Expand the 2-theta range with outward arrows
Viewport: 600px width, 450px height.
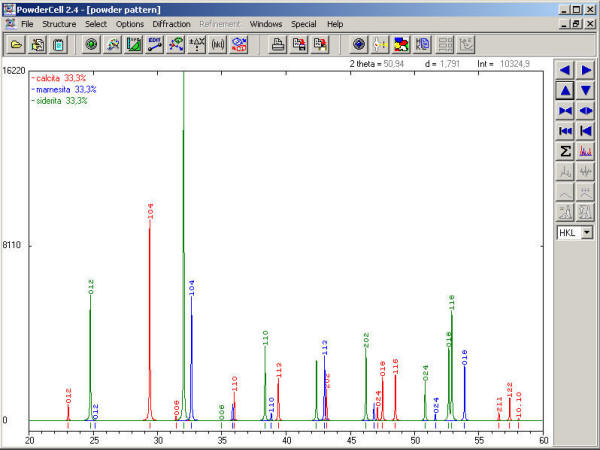point(586,111)
